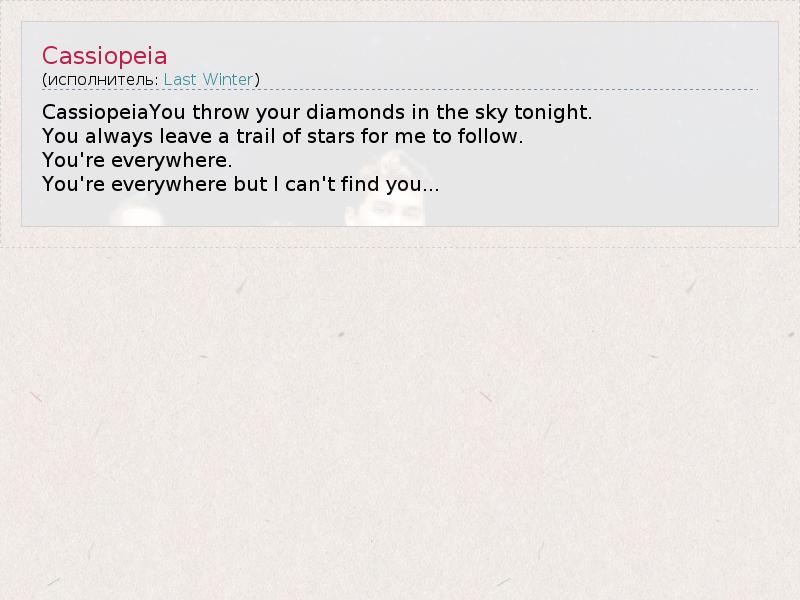The image size is (800, 600).
Task: Click the lyric line ending 'sky tonight'
Action: pyautogui.click(x=317, y=112)
